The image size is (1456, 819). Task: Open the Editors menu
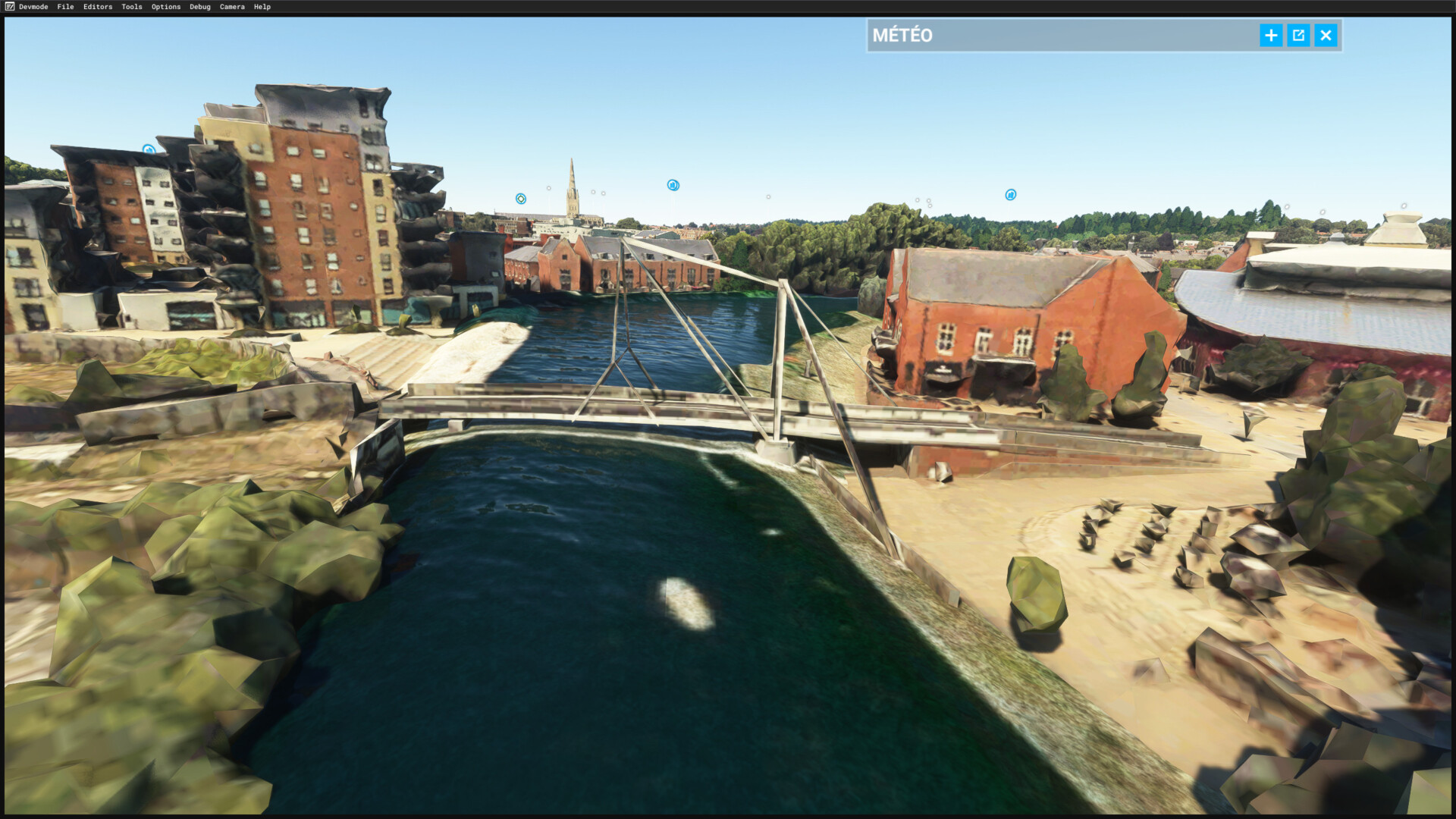tap(98, 7)
